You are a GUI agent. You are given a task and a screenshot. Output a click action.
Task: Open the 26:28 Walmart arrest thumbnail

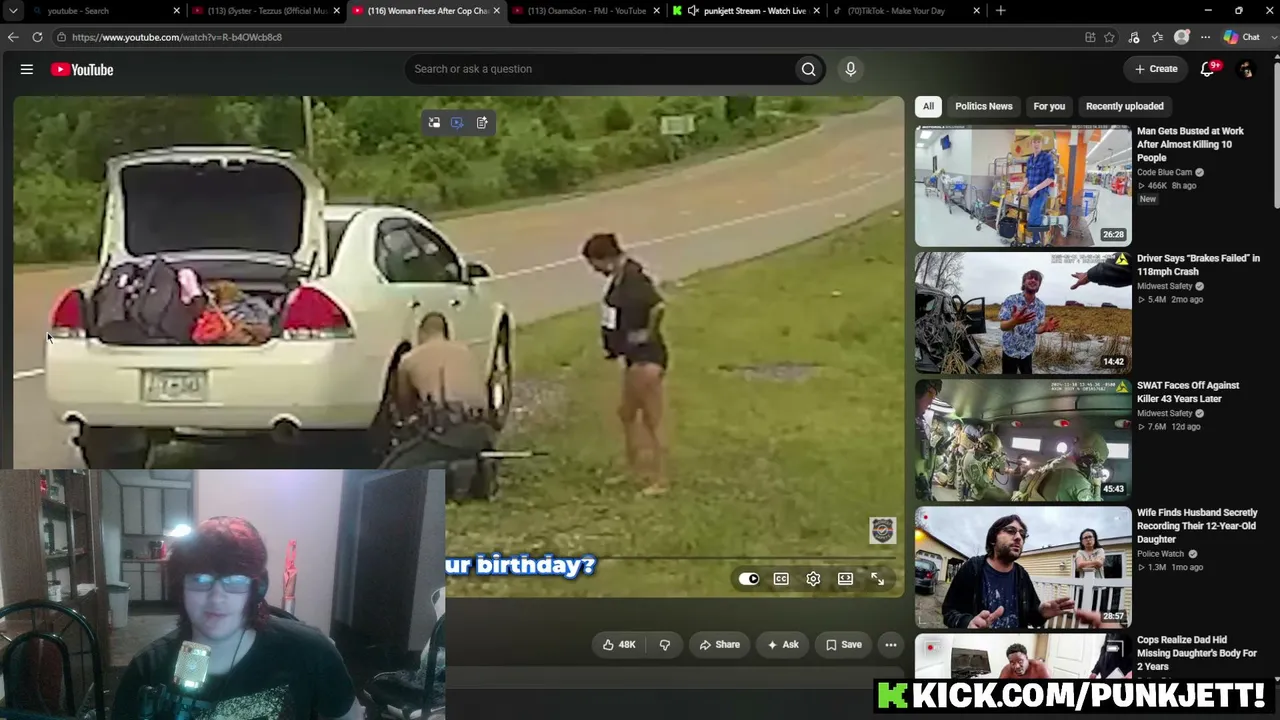point(1023,186)
